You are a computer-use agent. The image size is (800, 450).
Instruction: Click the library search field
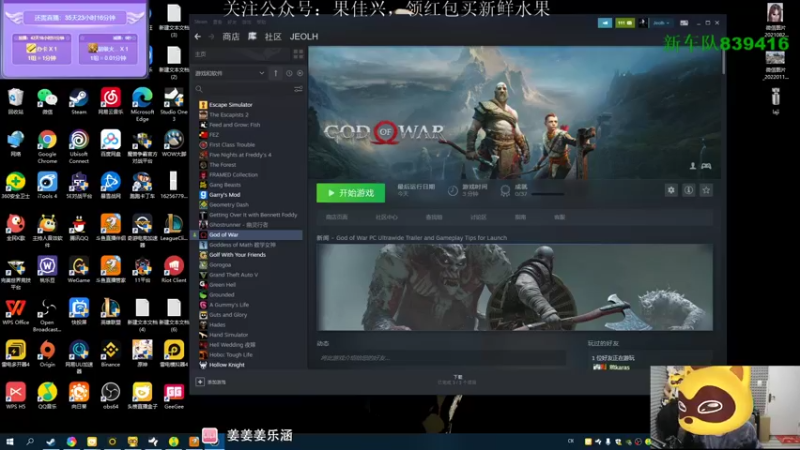(242, 89)
